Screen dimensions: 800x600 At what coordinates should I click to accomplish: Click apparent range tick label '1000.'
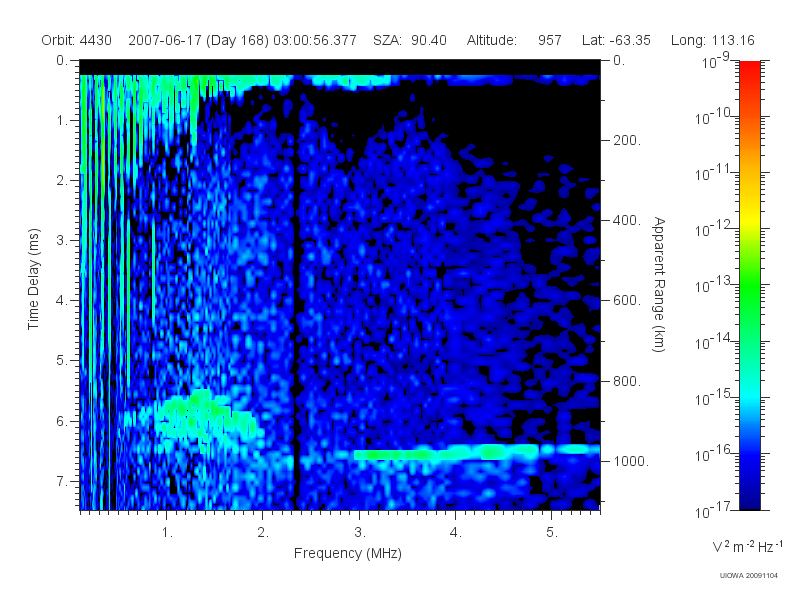[630, 461]
